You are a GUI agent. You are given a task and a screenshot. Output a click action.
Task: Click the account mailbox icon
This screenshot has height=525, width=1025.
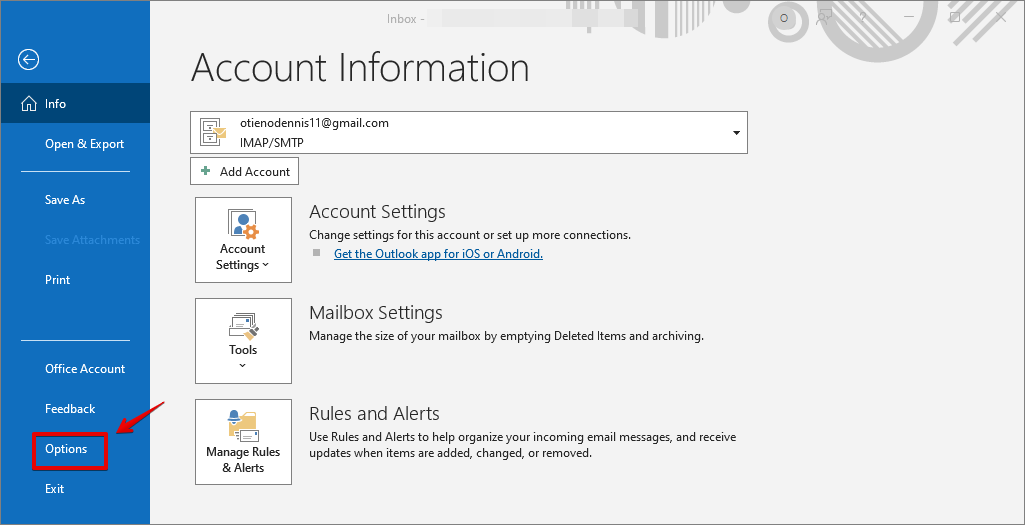tap(214, 133)
